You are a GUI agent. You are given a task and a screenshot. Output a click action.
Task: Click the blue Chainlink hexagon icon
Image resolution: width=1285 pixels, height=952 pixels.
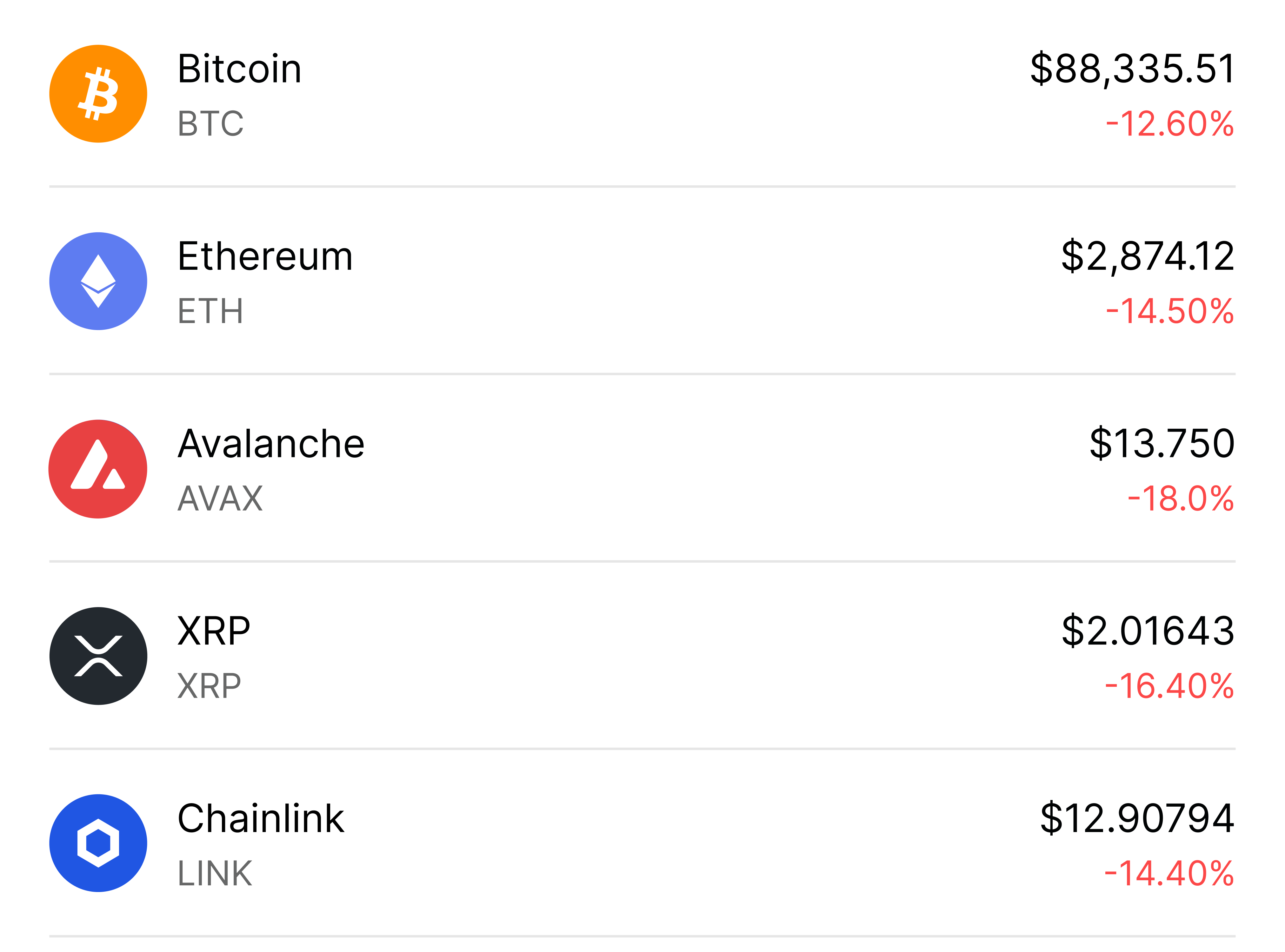[x=98, y=843]
